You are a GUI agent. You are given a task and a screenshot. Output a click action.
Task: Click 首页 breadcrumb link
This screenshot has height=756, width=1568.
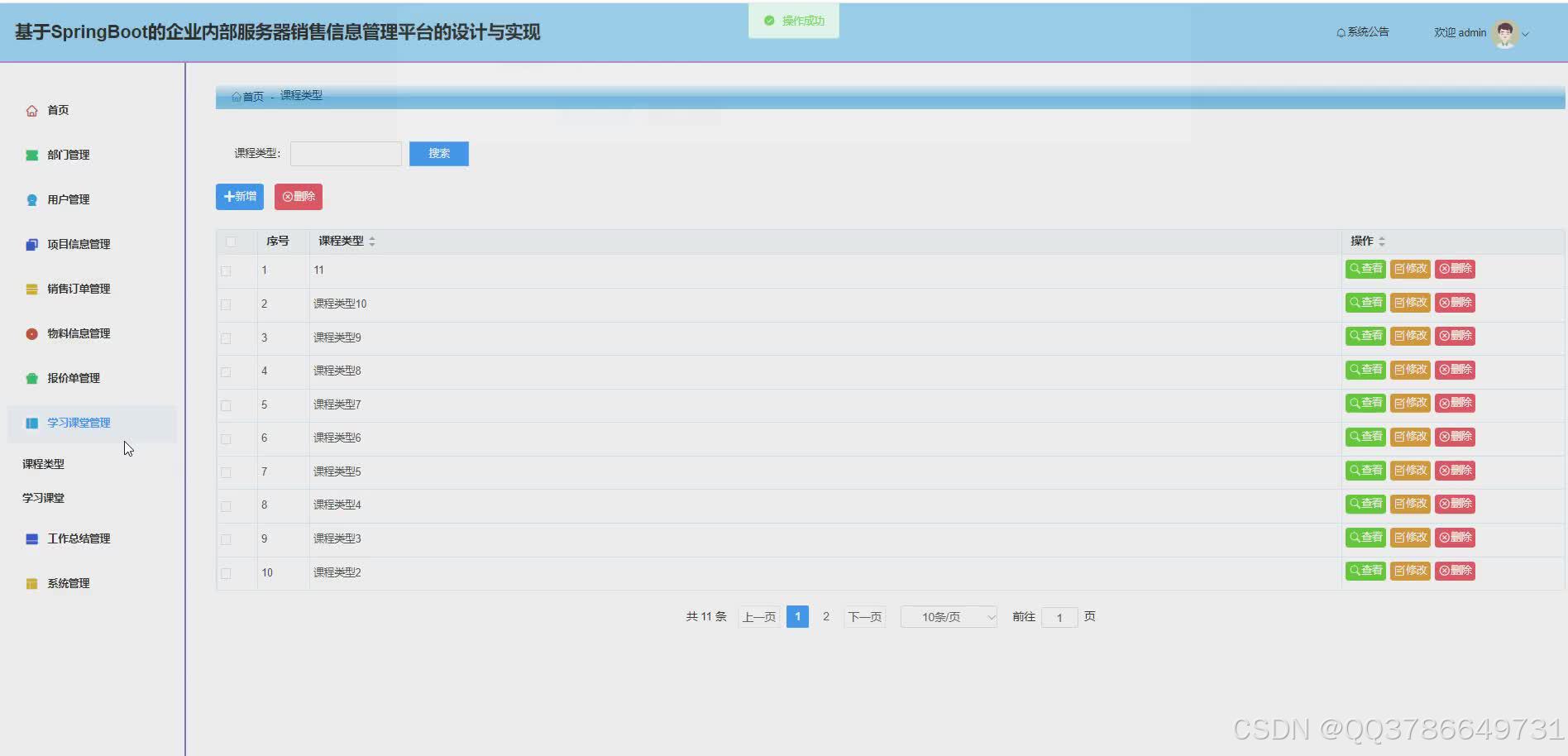coord(253,97)
